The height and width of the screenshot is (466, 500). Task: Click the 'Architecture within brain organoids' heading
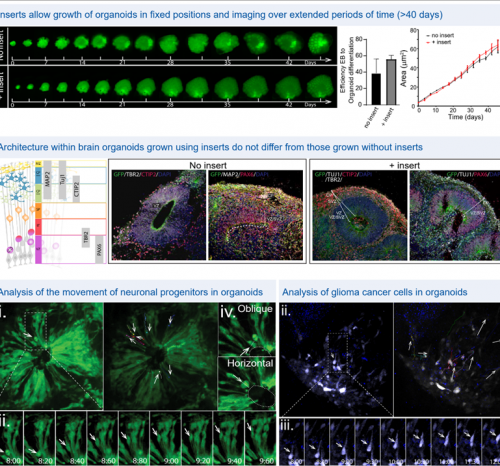tap(211, 147)
